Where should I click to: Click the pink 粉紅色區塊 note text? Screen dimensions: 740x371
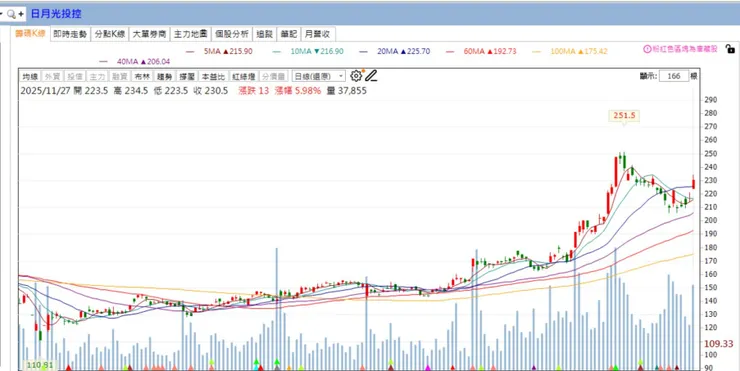(x=685, y=49)
